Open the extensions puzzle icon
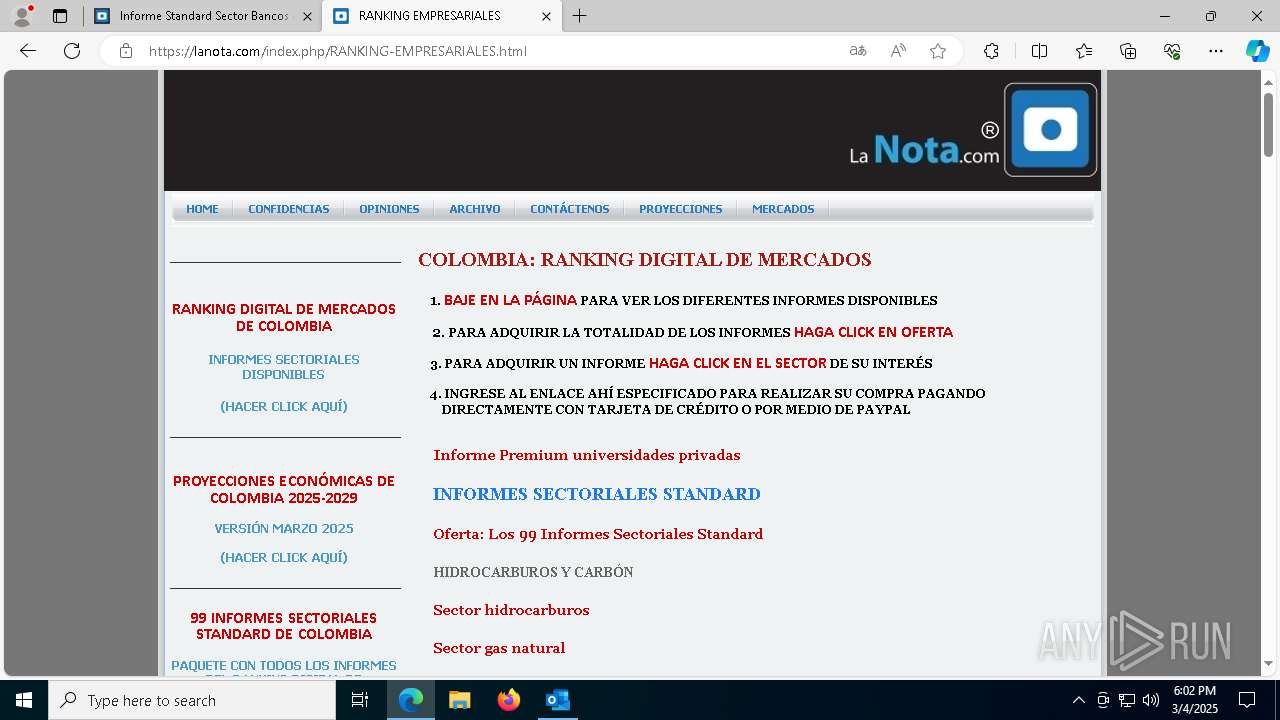 [x=991, y=51]
